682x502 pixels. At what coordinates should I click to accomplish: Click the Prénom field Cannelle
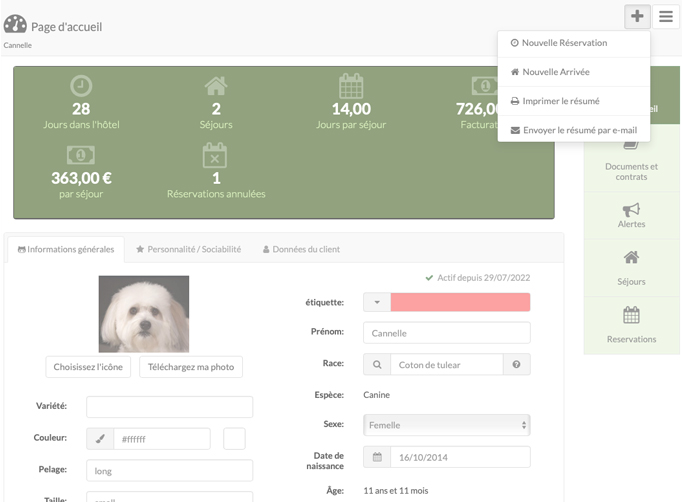click(x=447, y=333)
